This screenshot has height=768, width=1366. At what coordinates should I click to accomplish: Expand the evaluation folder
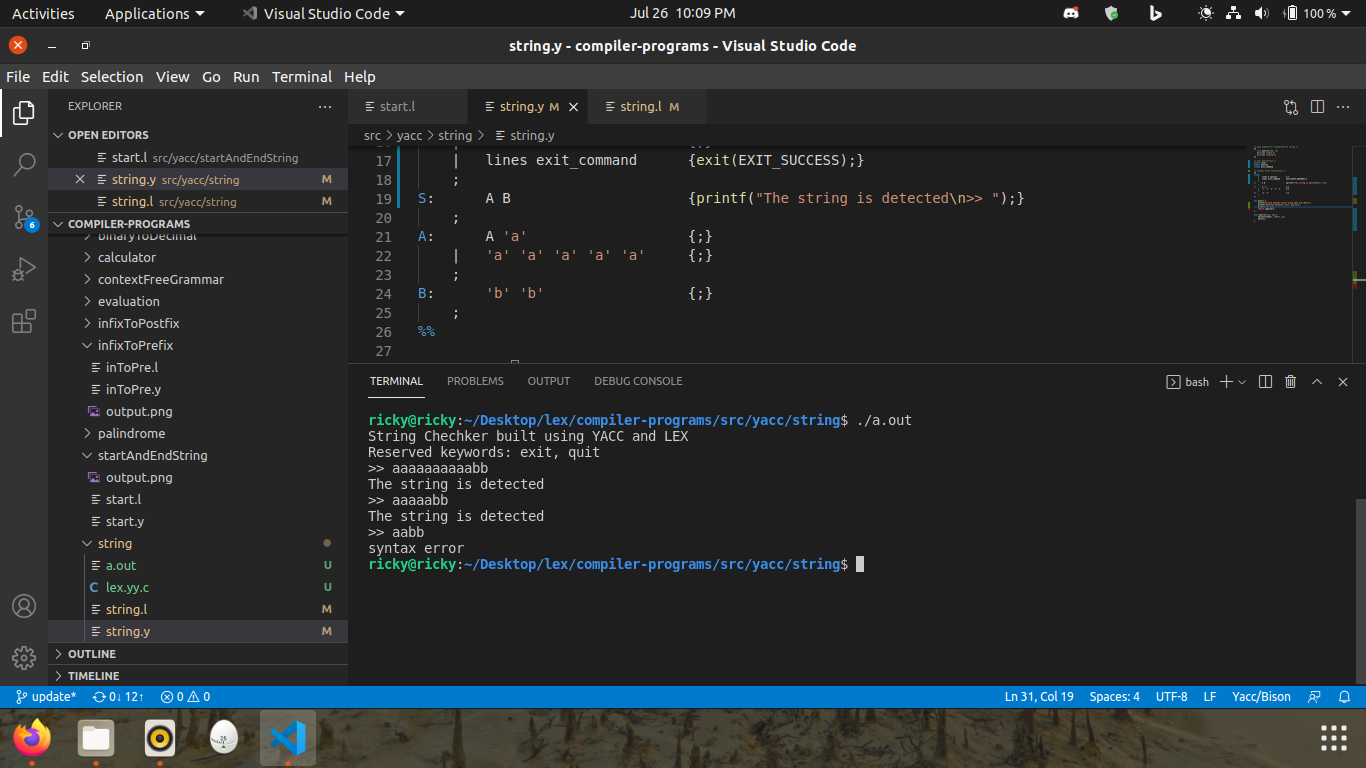198,302
